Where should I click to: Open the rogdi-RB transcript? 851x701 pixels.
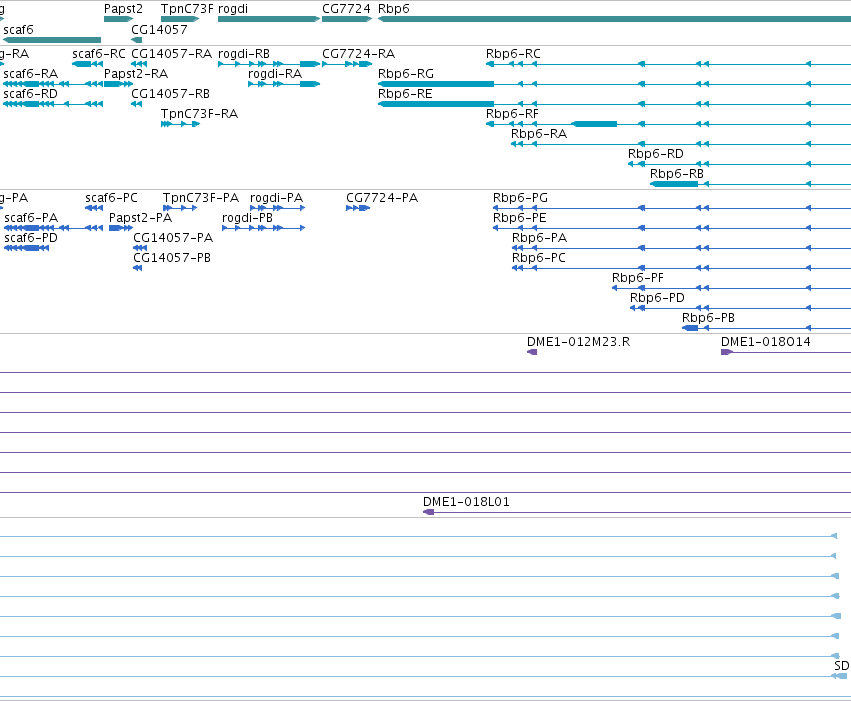244,54
